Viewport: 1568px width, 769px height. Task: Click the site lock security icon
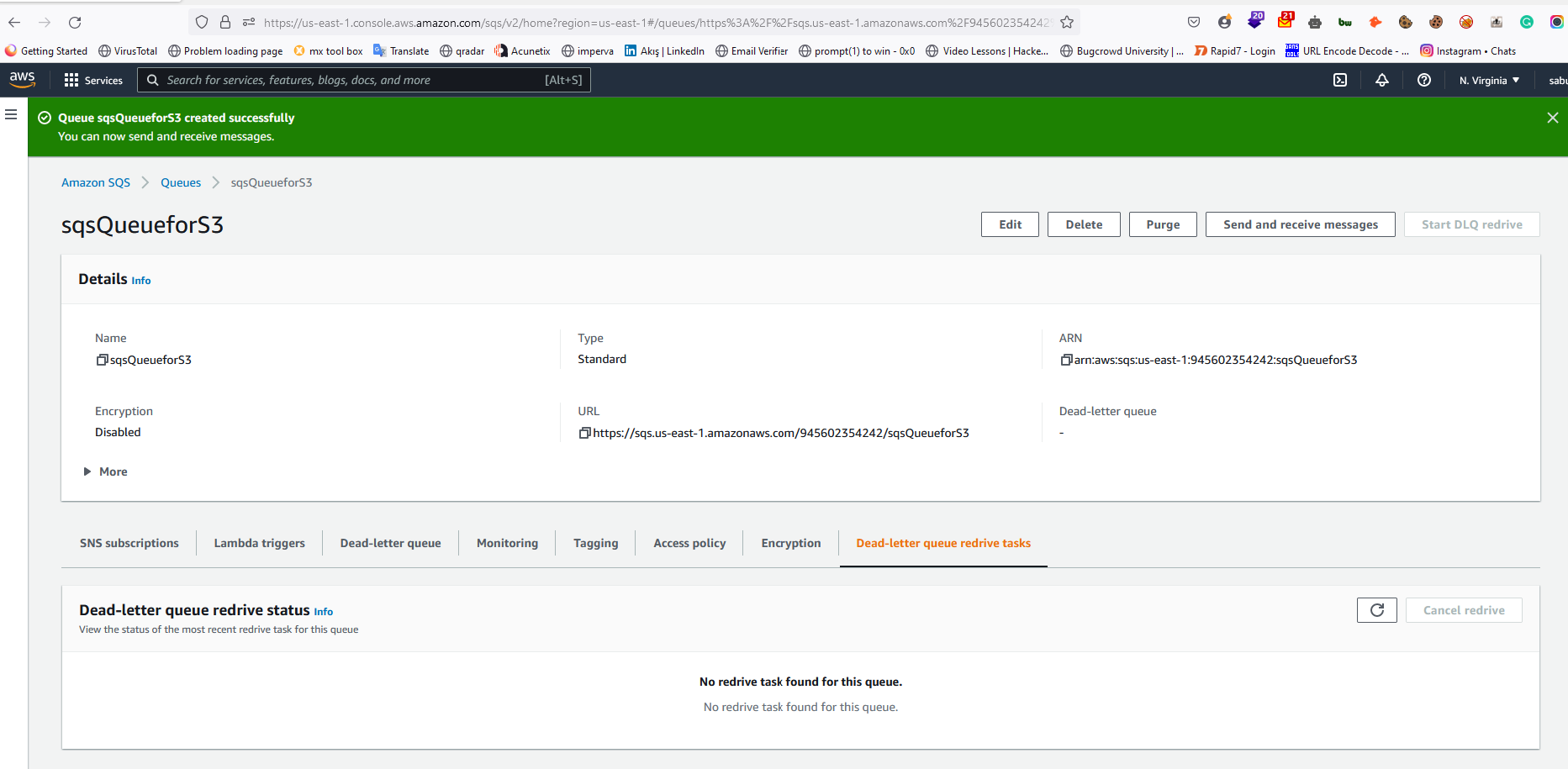(225, 23)
